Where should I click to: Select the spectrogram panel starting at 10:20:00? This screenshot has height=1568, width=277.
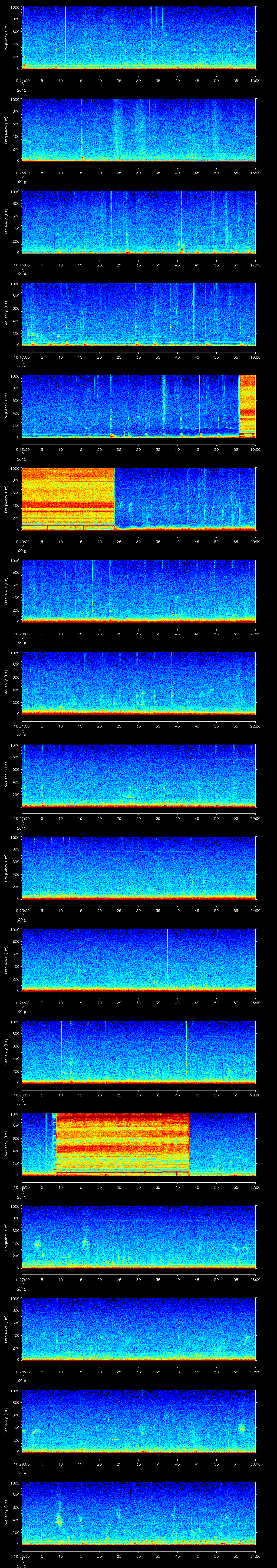[139, 591]
